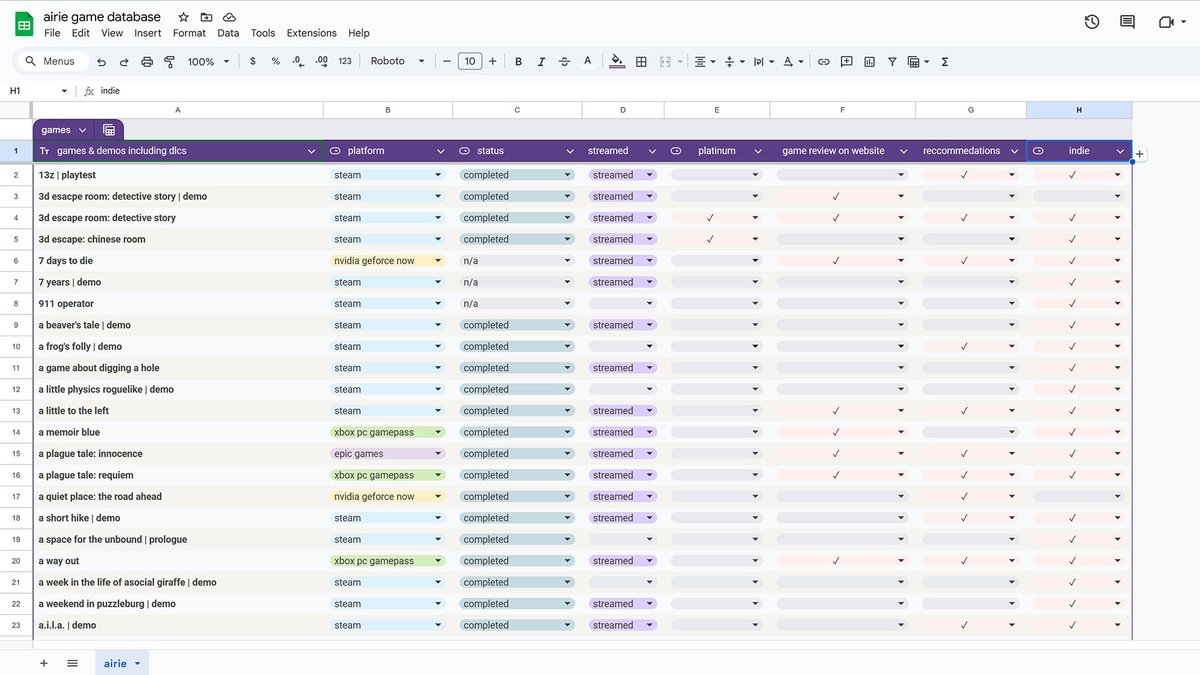Open the comments history icon
This screenshot has height=675, width=1200.
pyautogui.click(x=1127, y=22)
